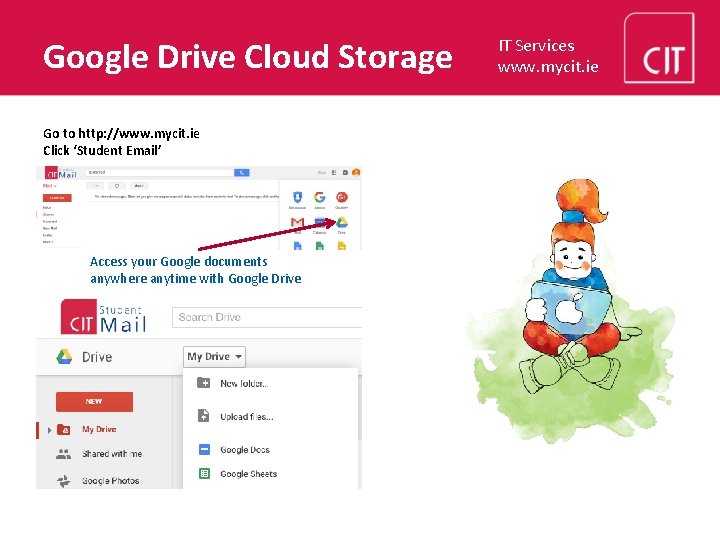The width and height of the screenshot is (720, 540).
Task: Open Google Photos in Drive sidebar
Action: (111, 481)
